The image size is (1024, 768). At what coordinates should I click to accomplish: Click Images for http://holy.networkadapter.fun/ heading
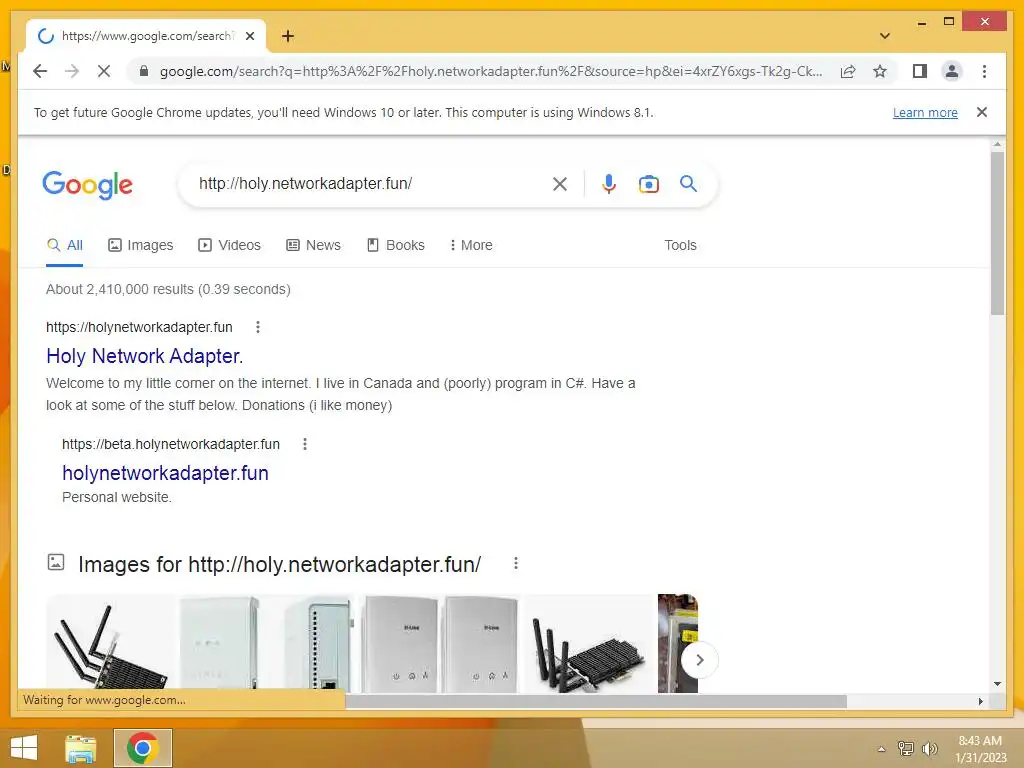tap(280, 564)
